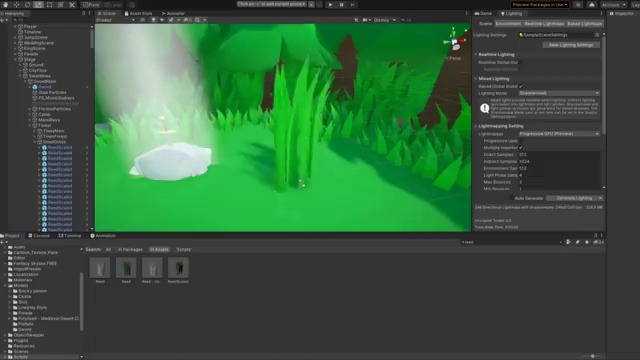Viewport: 640px width, 360px height.
Task: Toggle the Auto Generate checkbox
Action: tap(511, 198)
